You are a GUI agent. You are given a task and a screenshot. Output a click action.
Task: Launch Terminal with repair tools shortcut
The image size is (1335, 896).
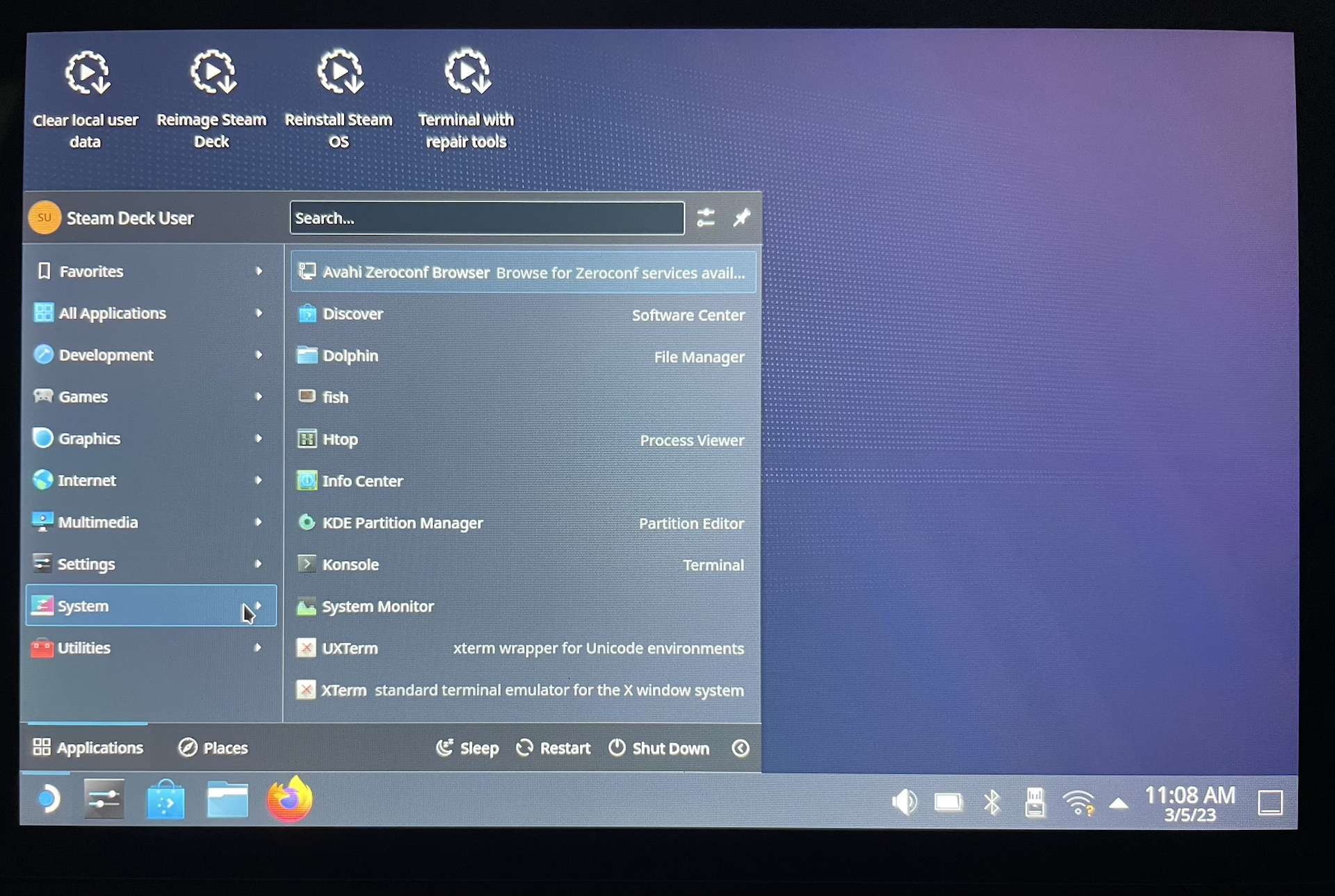point(467,97)
